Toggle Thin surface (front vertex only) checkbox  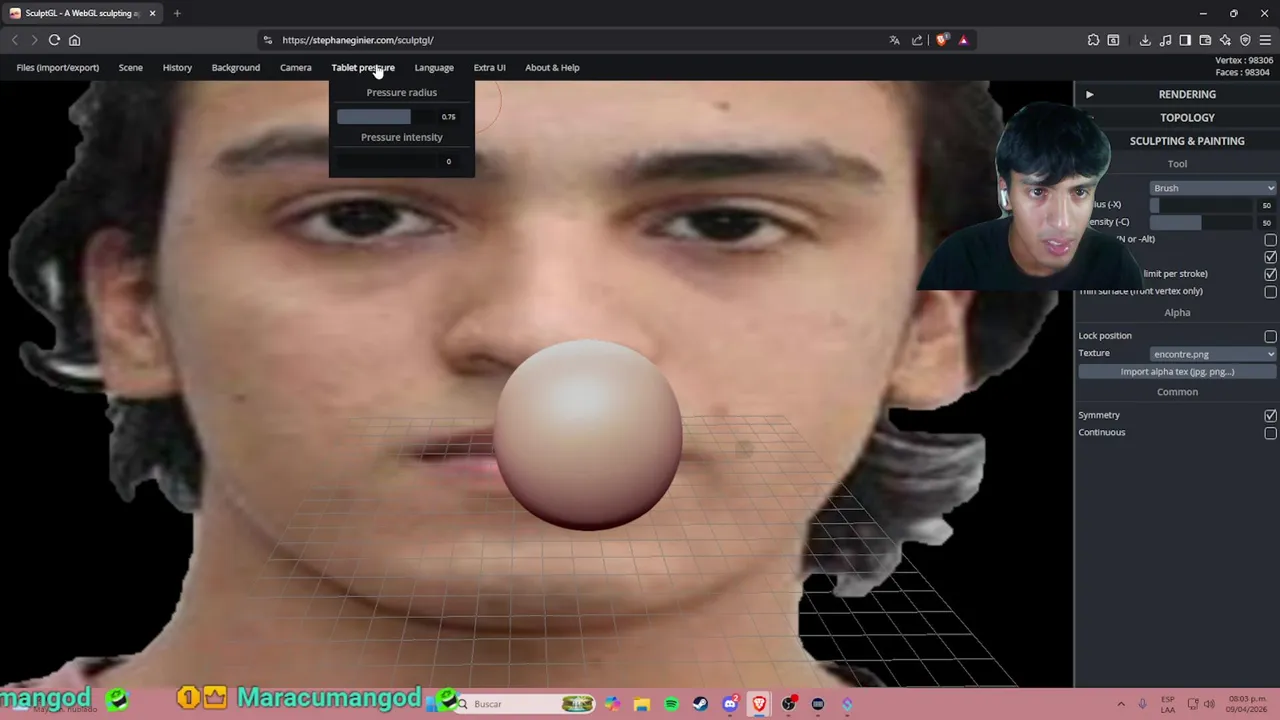point(1270,292)
